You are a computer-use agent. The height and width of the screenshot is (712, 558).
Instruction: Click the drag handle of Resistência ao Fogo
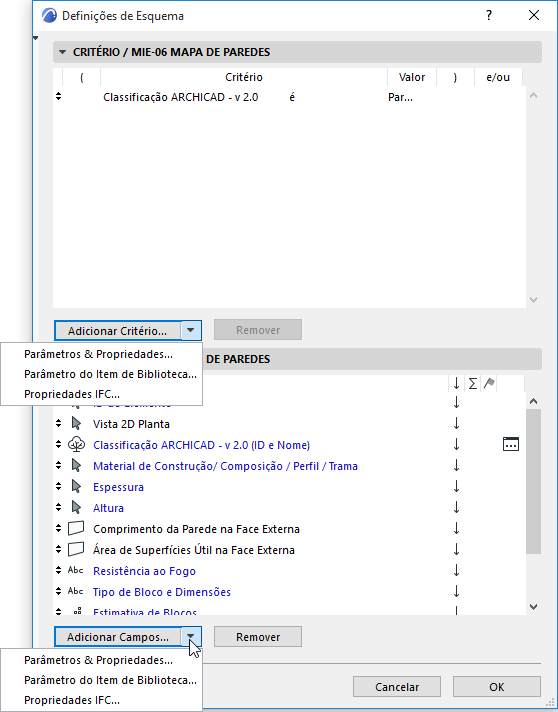[x=58, y=570]
